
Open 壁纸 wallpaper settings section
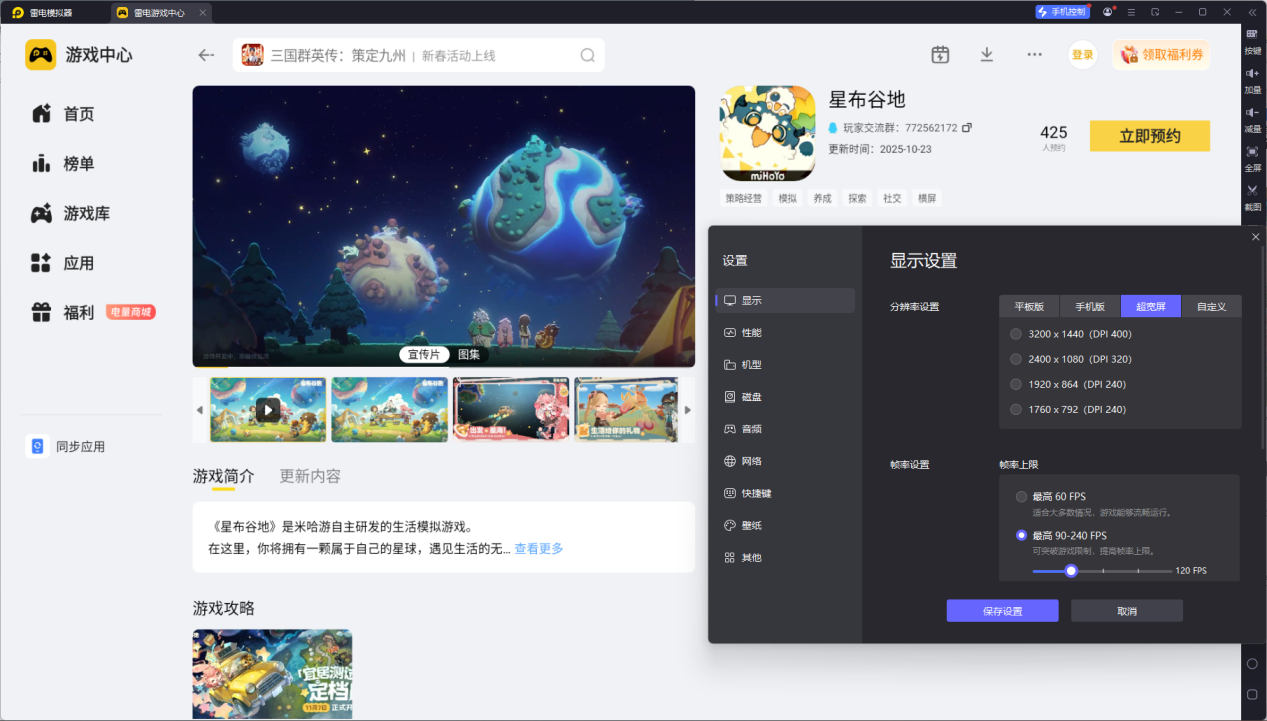click(785, 525)
